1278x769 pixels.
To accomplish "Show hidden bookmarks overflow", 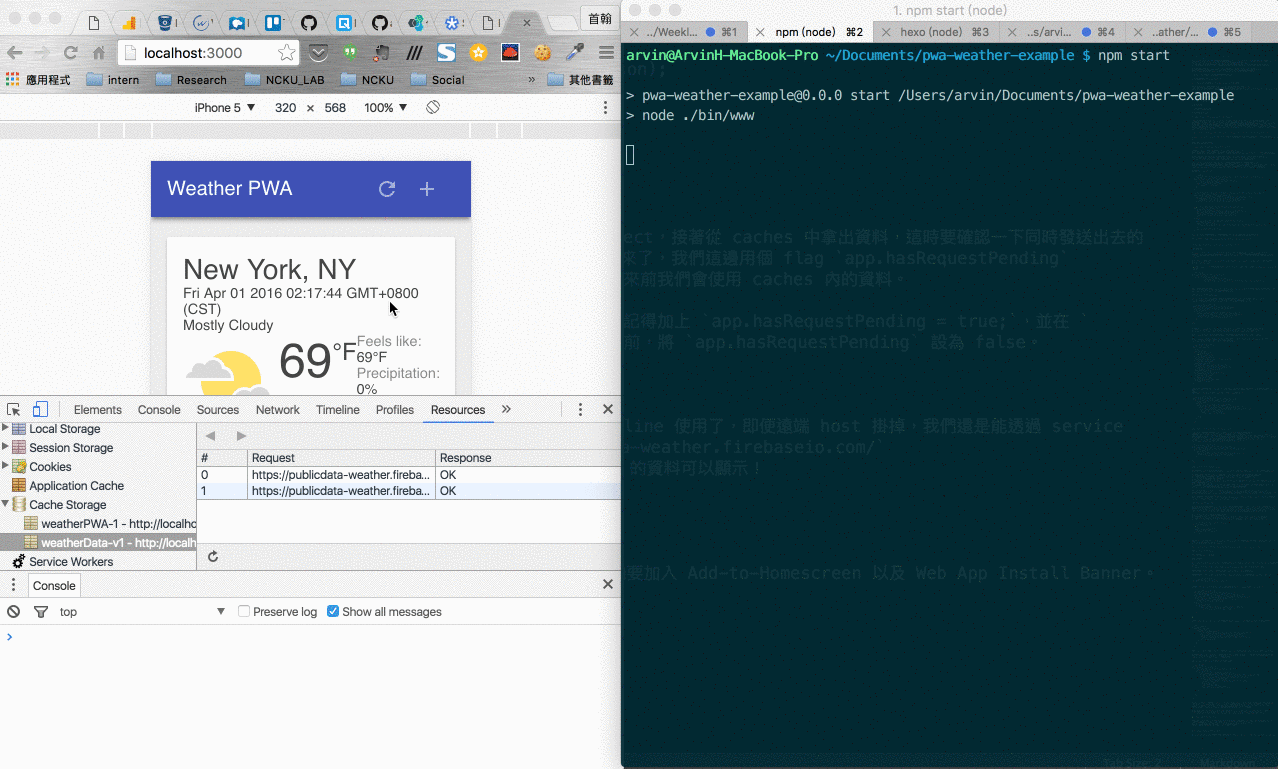I will point(531,80).
